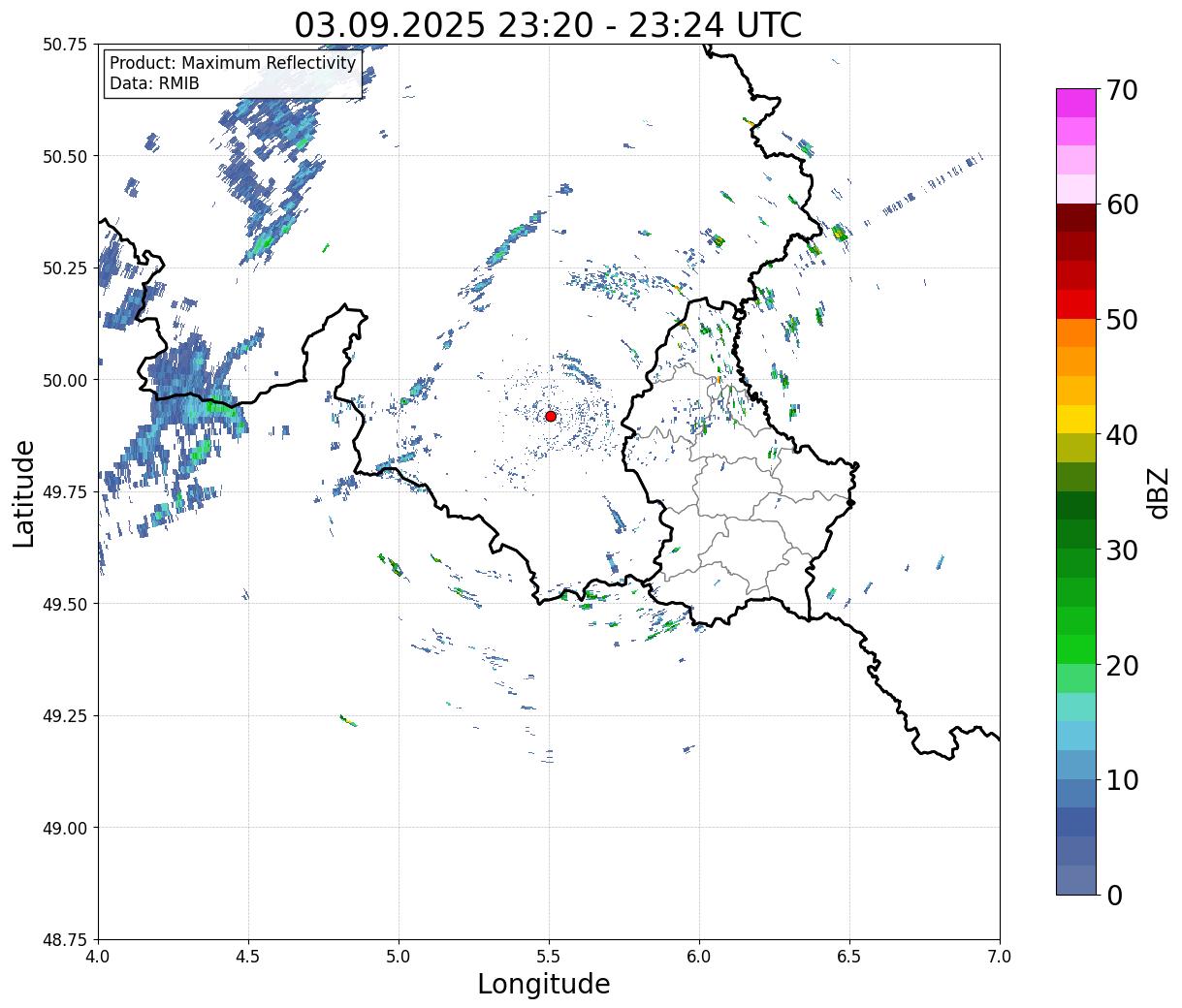Click latitude tick label 48.75
This screenshot has height=1008, width=1182.
(x=65, y=940)
